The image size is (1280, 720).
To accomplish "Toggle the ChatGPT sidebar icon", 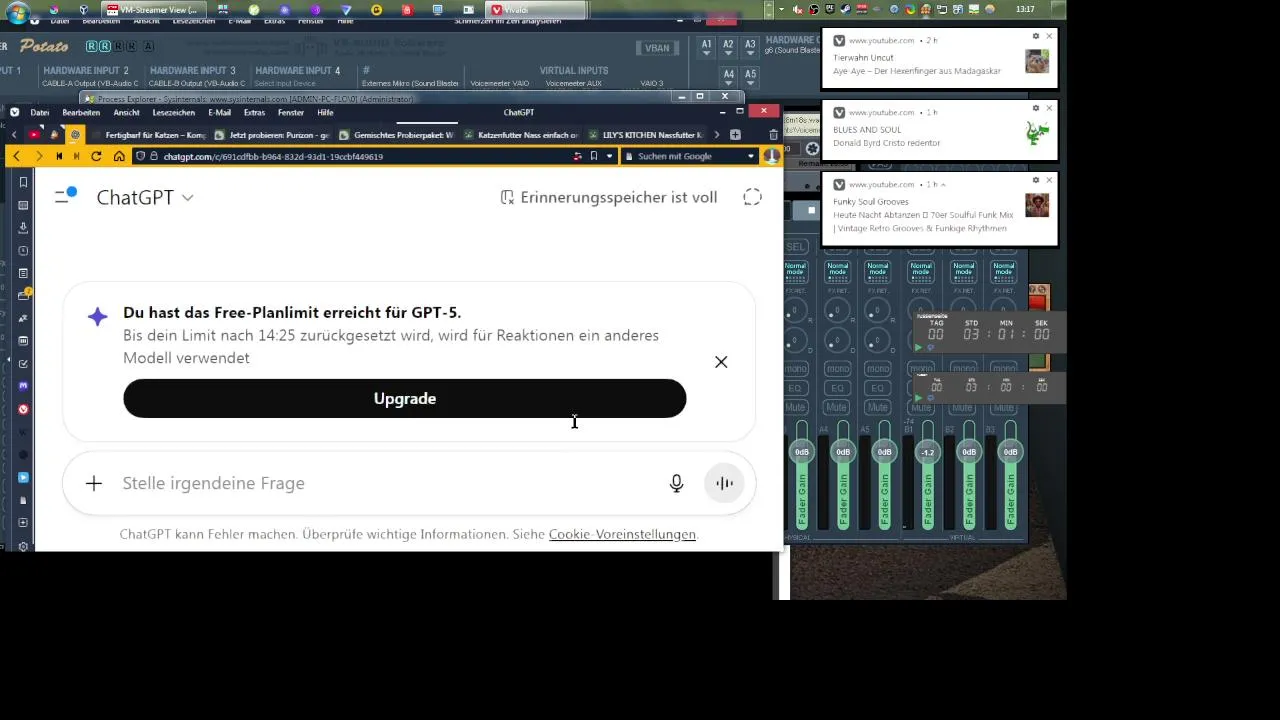I will (x=66, y=196).
